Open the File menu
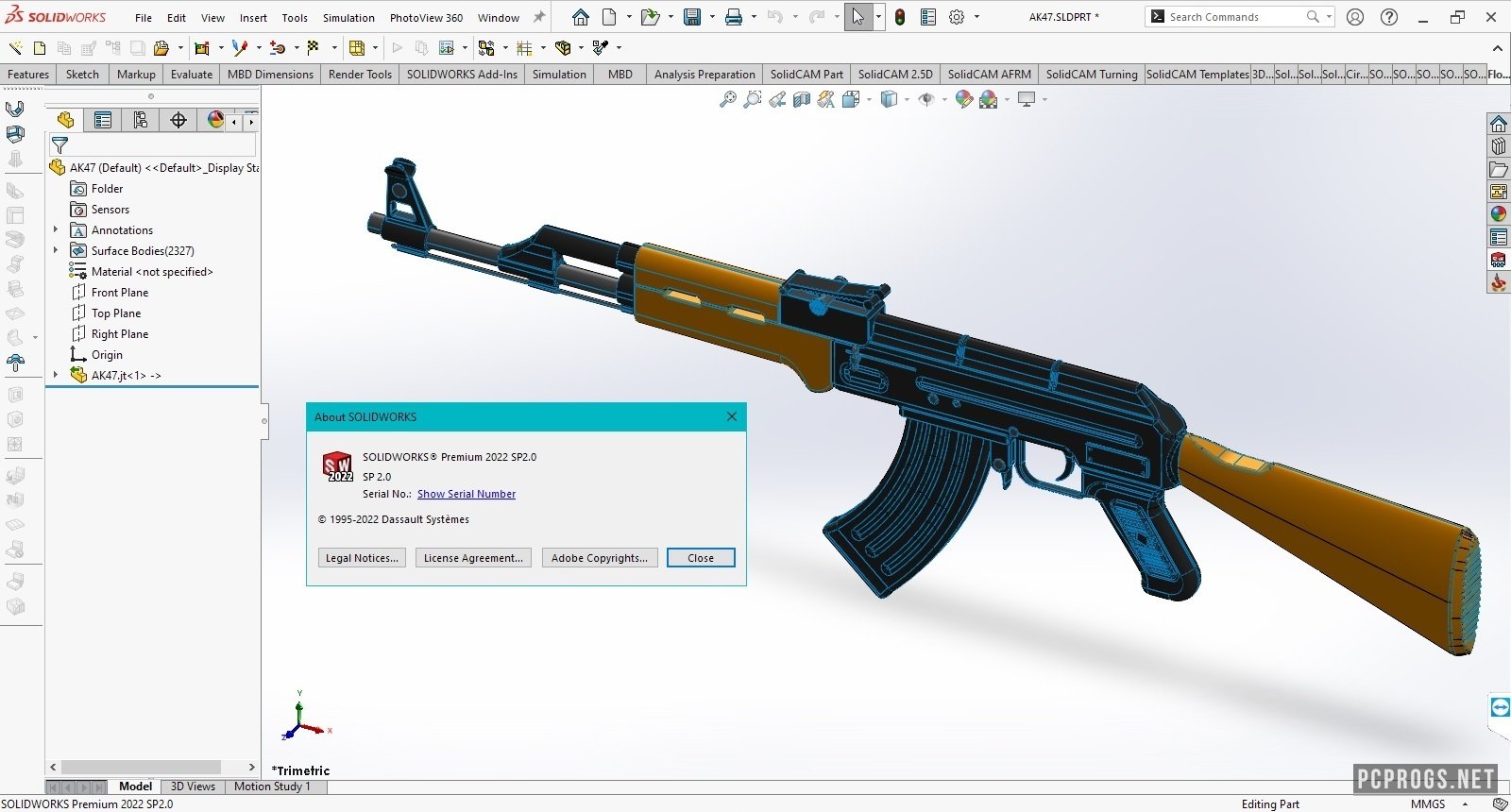Viewport: 1511px width, 812px height. [x=144, y=18]
